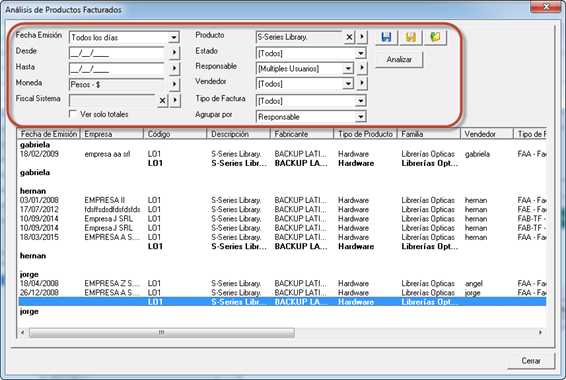Open Moneda lookup arrow button
This screenshot has width=566, height=380.
click(174, 84)
